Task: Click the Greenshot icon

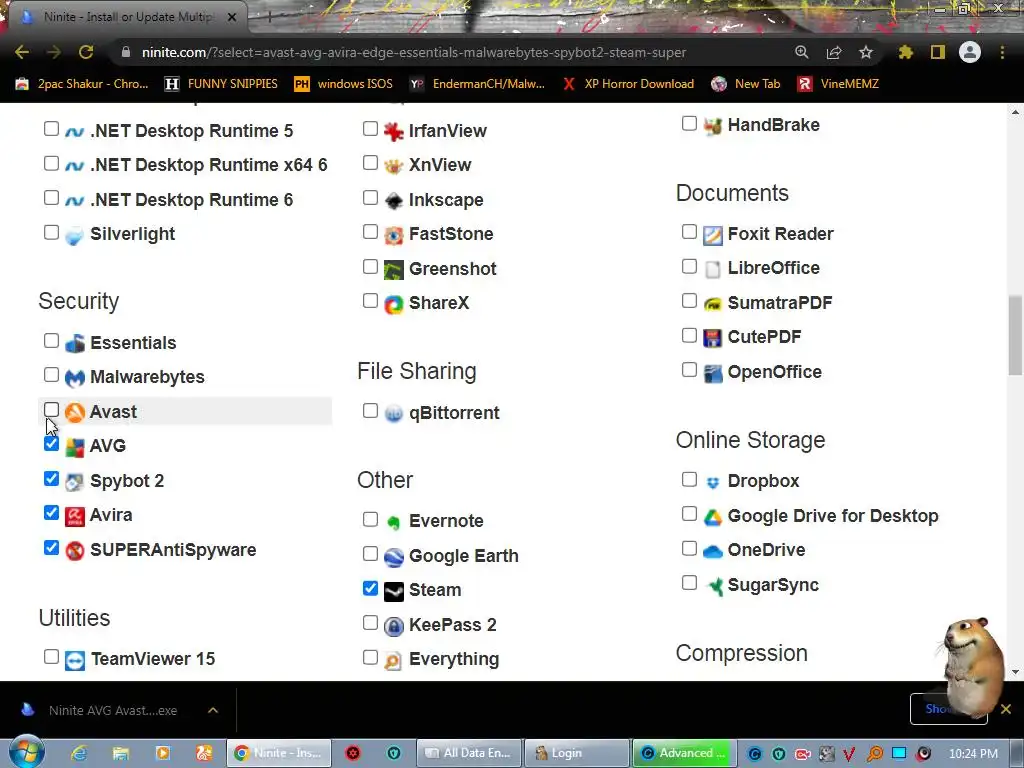Action: coord(393,269)
